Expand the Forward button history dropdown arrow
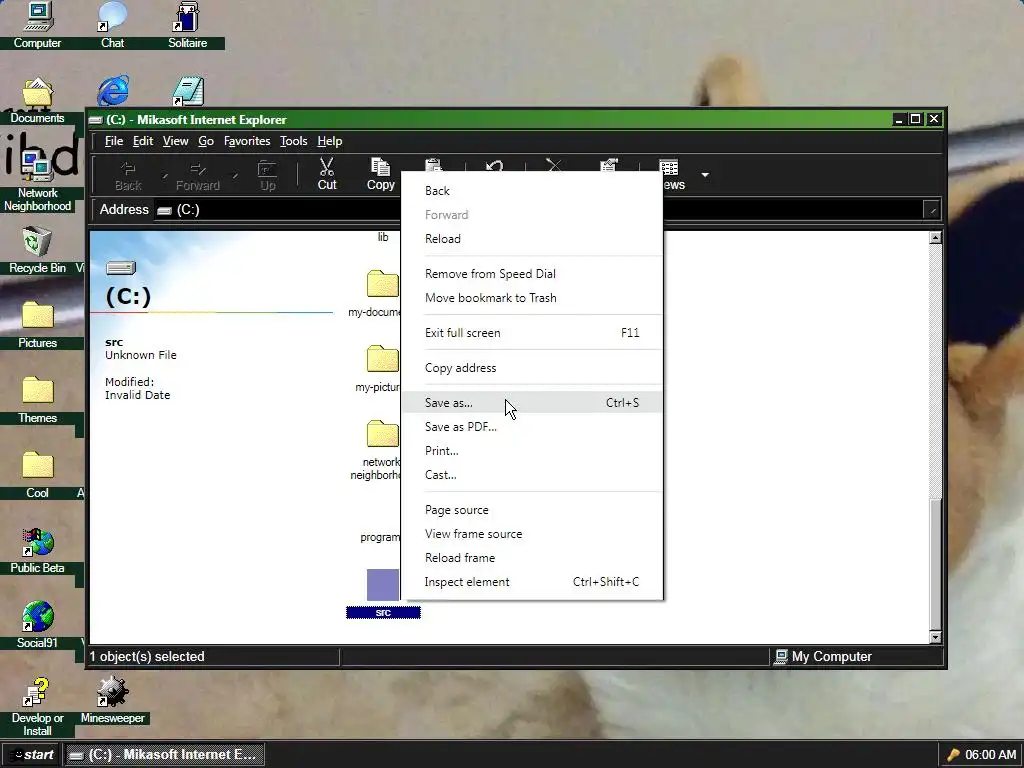 [236, 176]
